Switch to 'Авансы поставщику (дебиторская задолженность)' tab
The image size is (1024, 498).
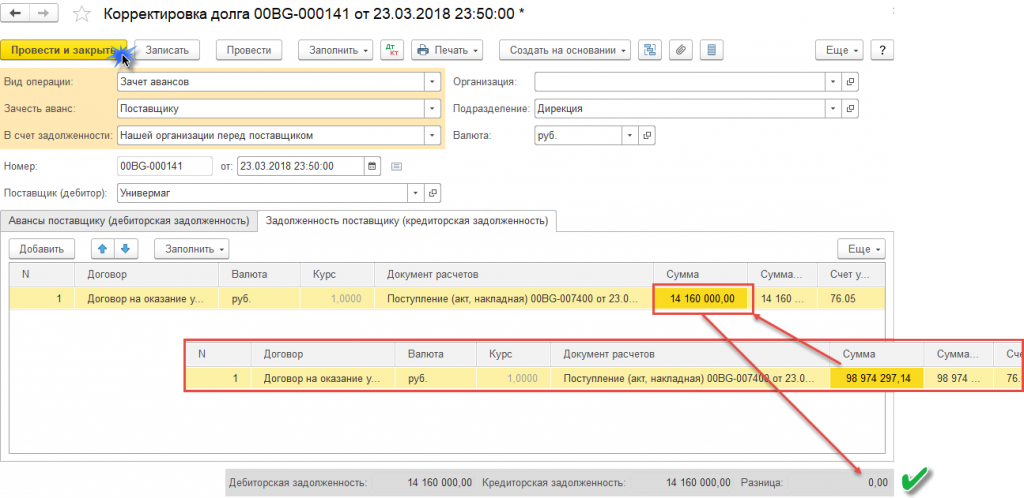[x=128, y=220]
